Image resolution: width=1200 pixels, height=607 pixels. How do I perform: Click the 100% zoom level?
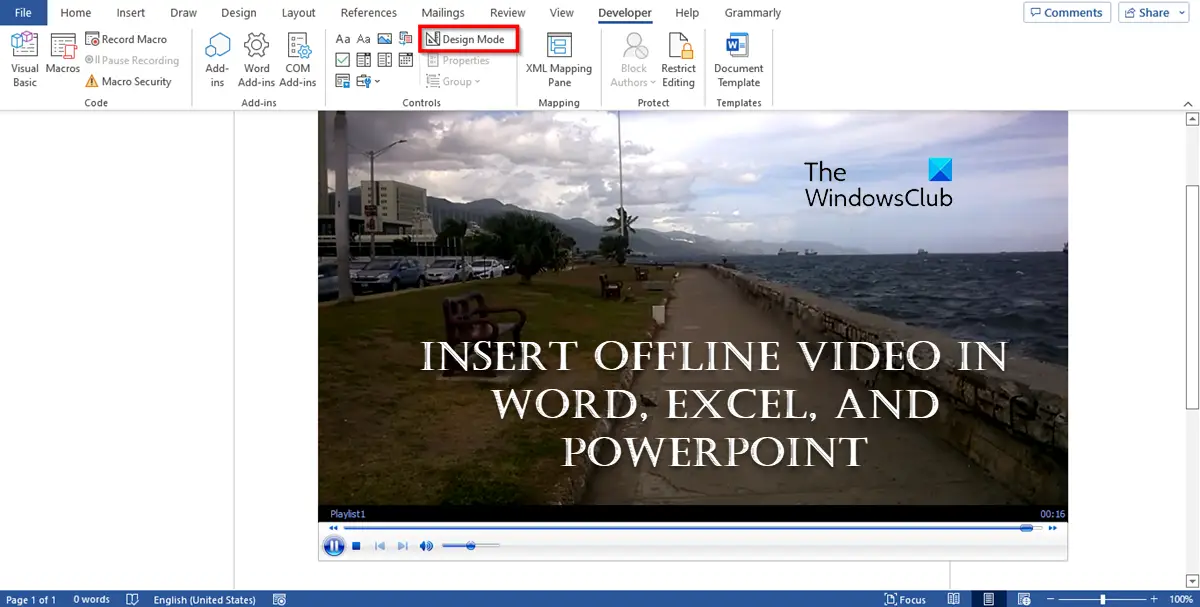pyautogui.click(x=1182, y=599)
